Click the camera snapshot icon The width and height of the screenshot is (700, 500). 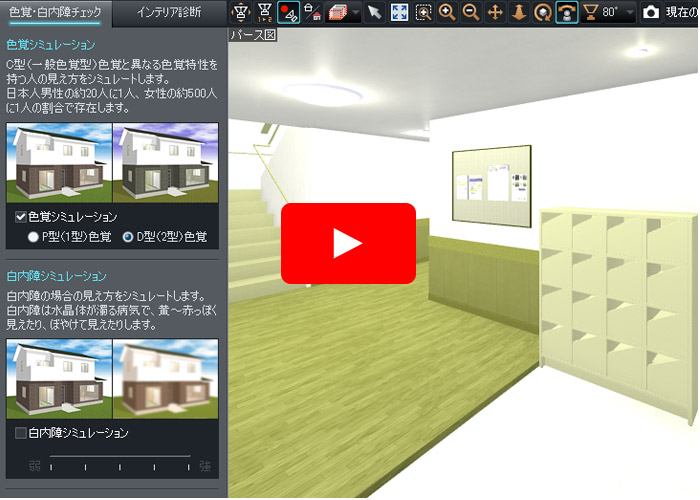point(651,12)
